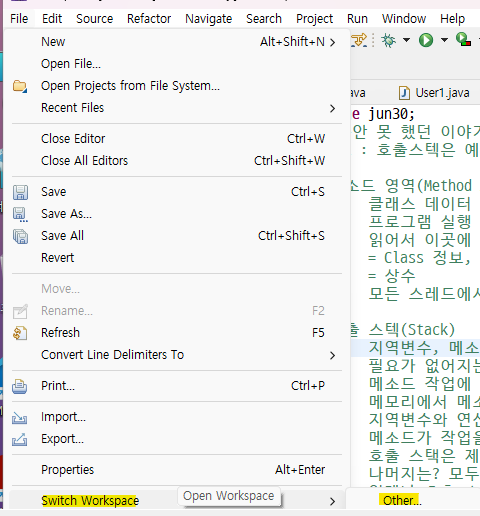Switch to the User1.java tab
The width and height of the screenshot is (480, 516).
435,93
